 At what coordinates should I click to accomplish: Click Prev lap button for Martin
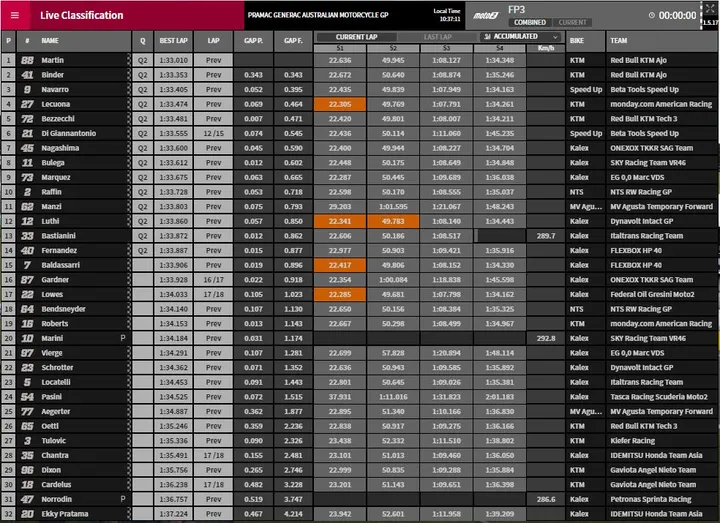pyautogui.click(x=214, y=60)
